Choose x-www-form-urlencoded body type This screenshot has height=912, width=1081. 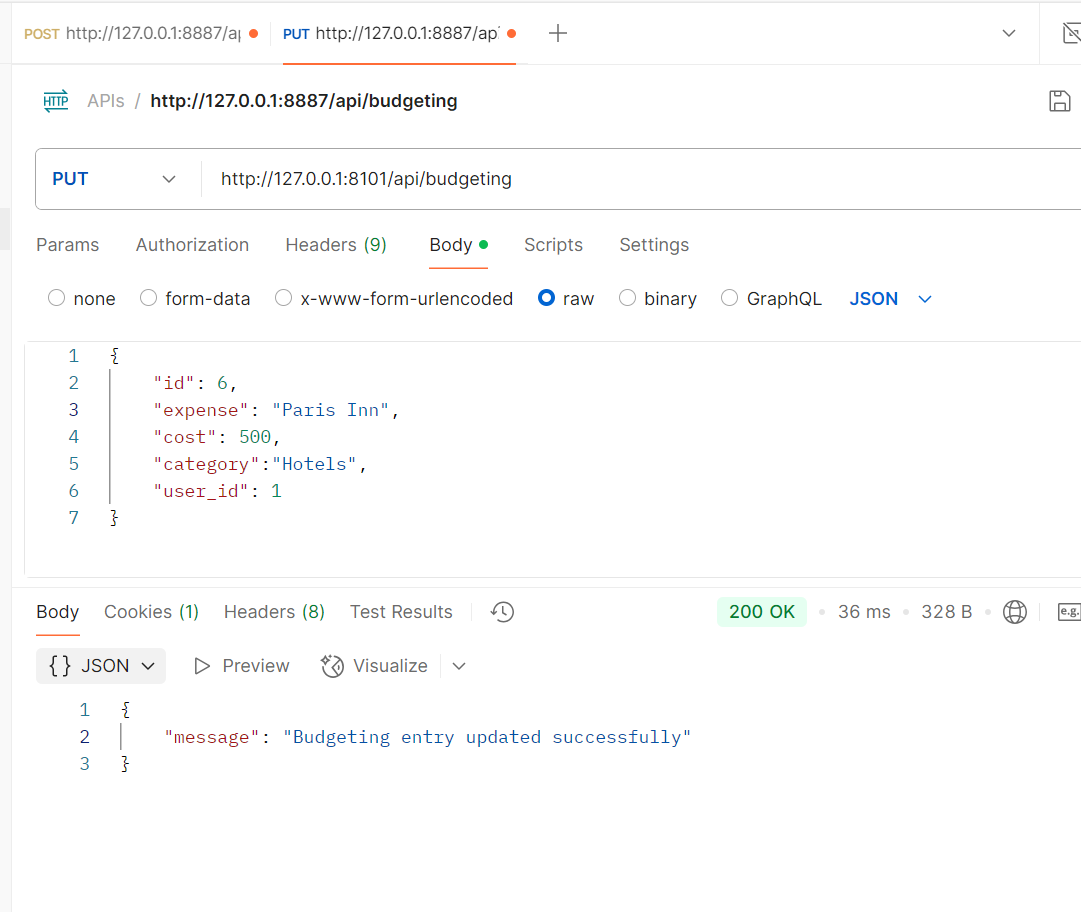click(x=283, y=298)
